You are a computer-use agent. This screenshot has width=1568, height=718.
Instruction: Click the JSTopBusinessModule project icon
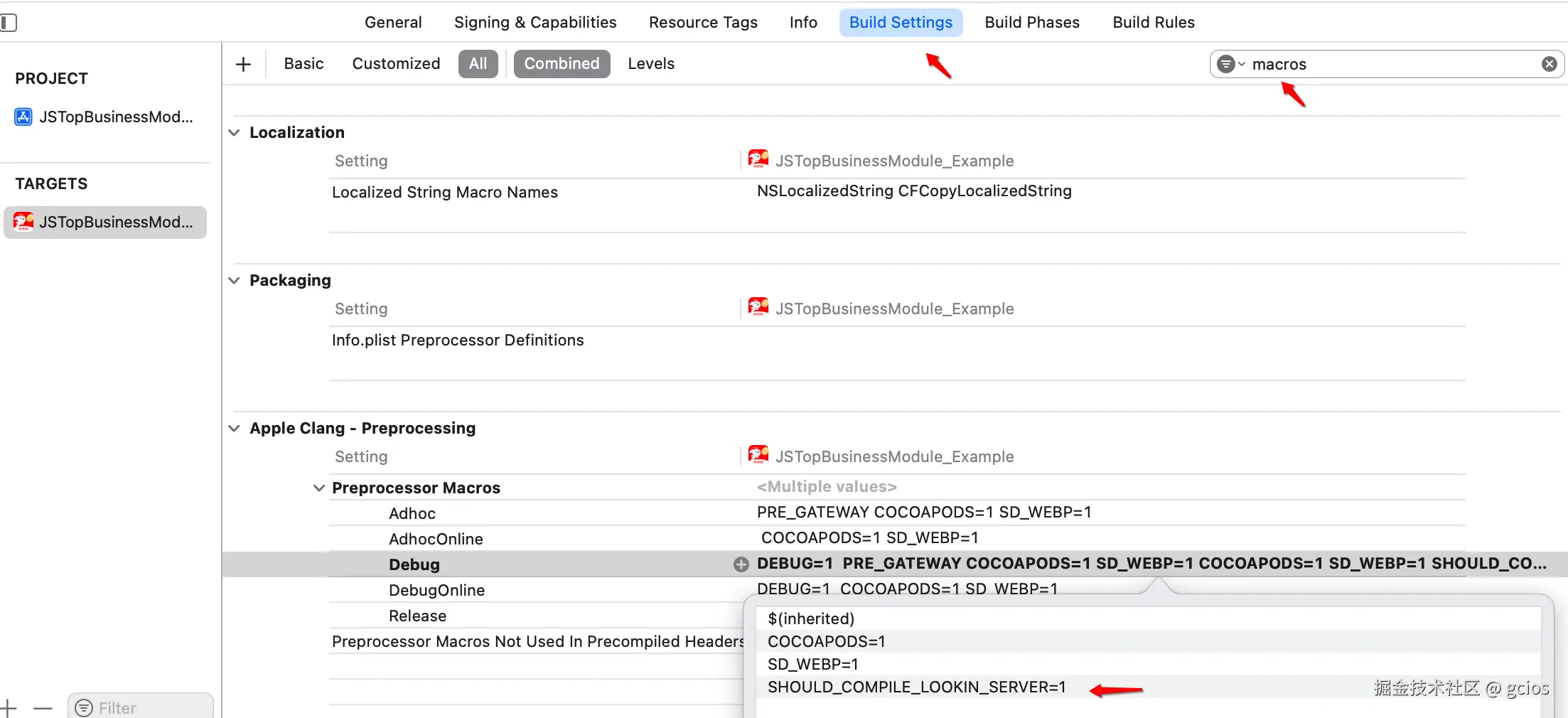pos(23,117)
